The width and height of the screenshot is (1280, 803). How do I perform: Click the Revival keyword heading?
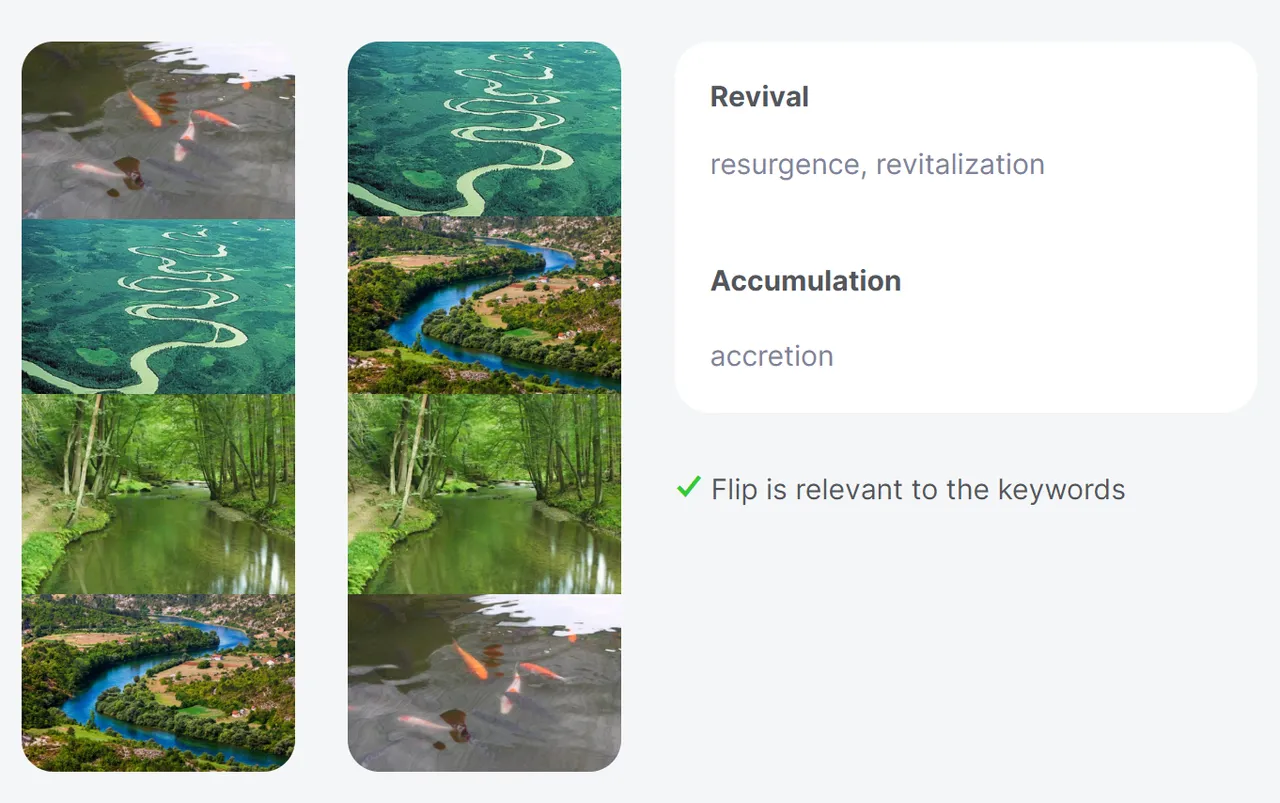pos(759,97)
